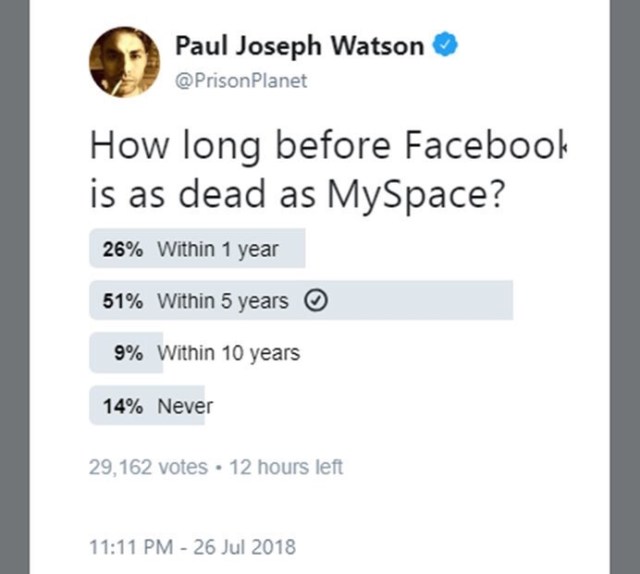The width and height of the screenshot is (640, 574).
Task: Click the "29,162 votes" count
Action: (148, 467)
